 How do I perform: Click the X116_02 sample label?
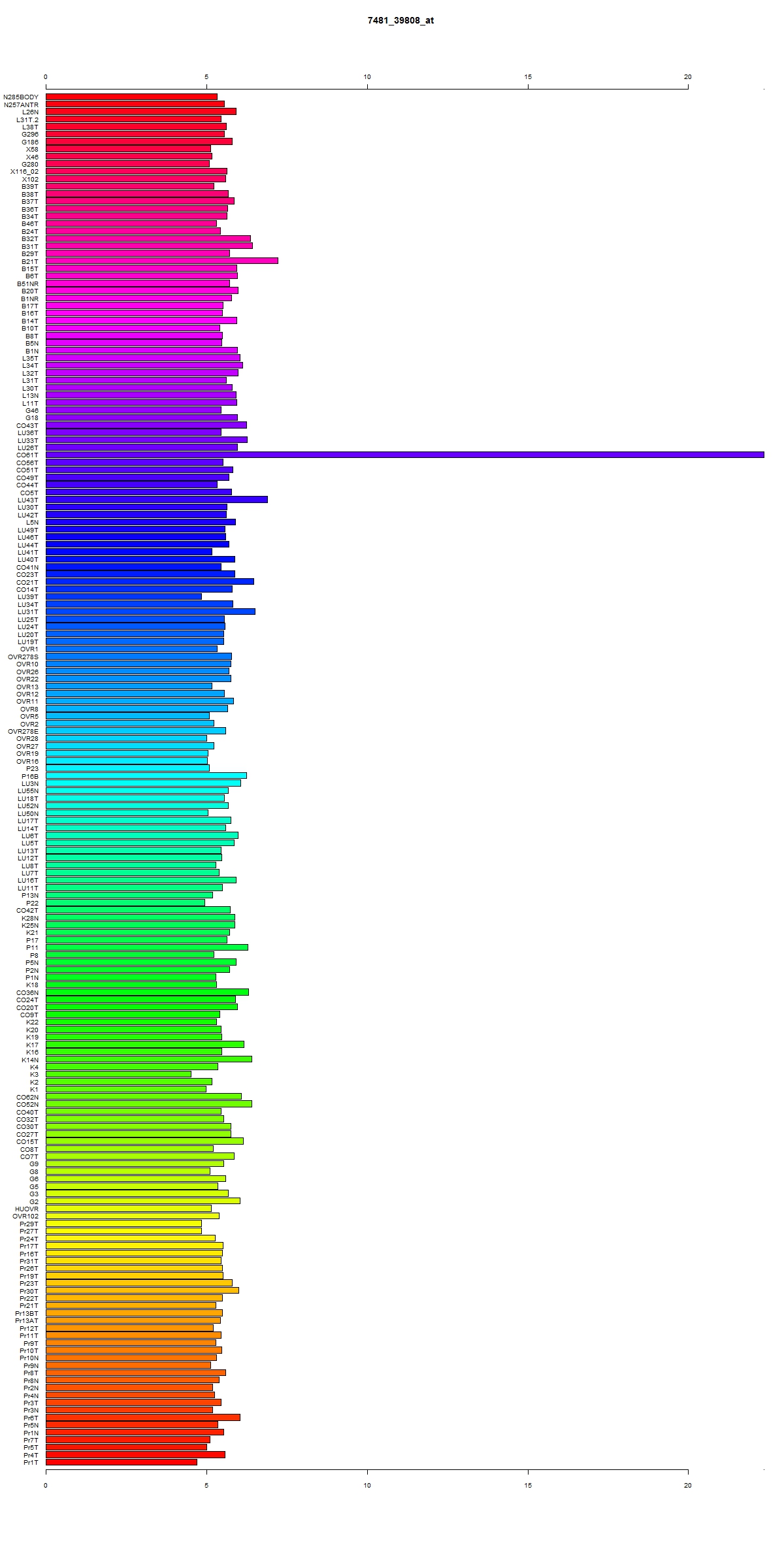25,172
